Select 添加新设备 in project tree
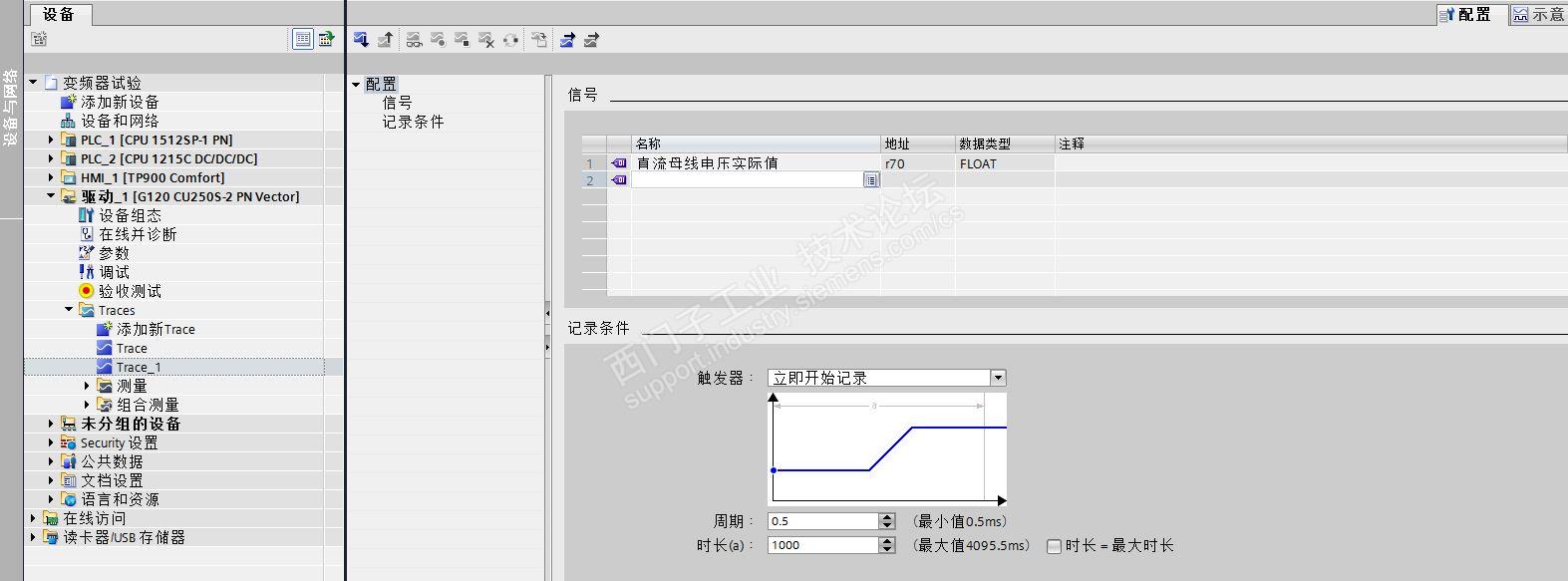This screenshot has width=1568, height=581. click(x=120, y=102)
